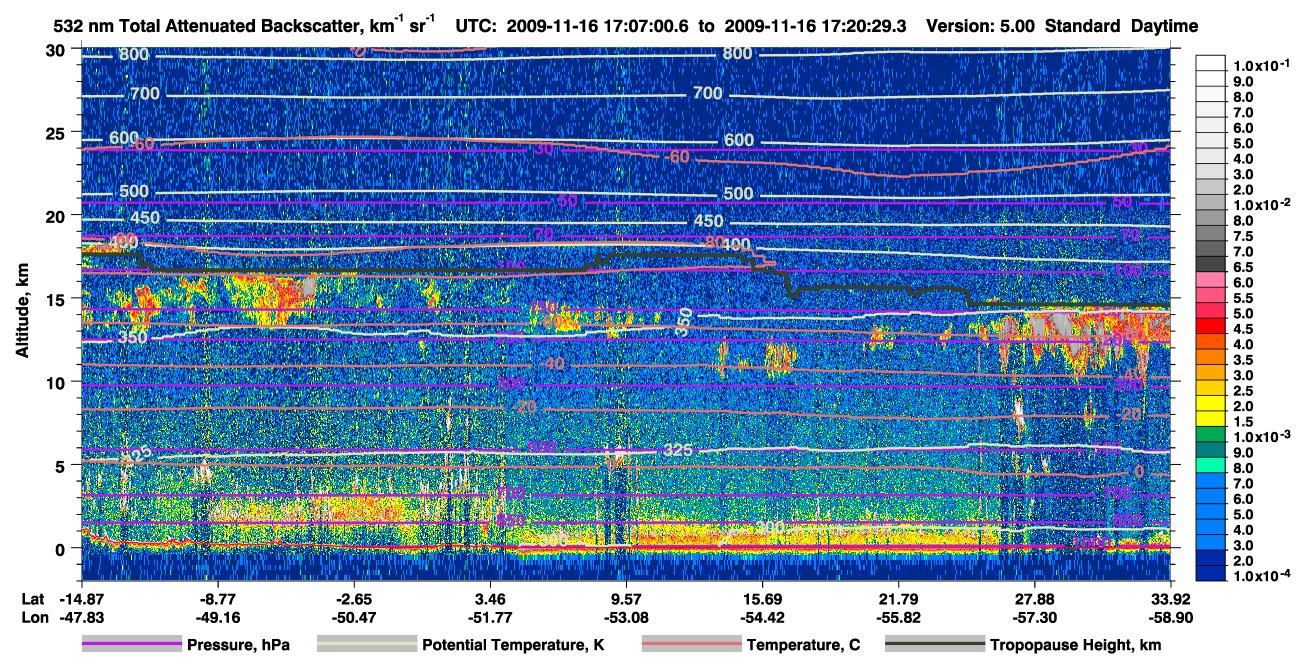This screenshot has height=667, width=1300.
Task: Click the colorbar label 1.0x10-4
Action: click(1260, 578)
